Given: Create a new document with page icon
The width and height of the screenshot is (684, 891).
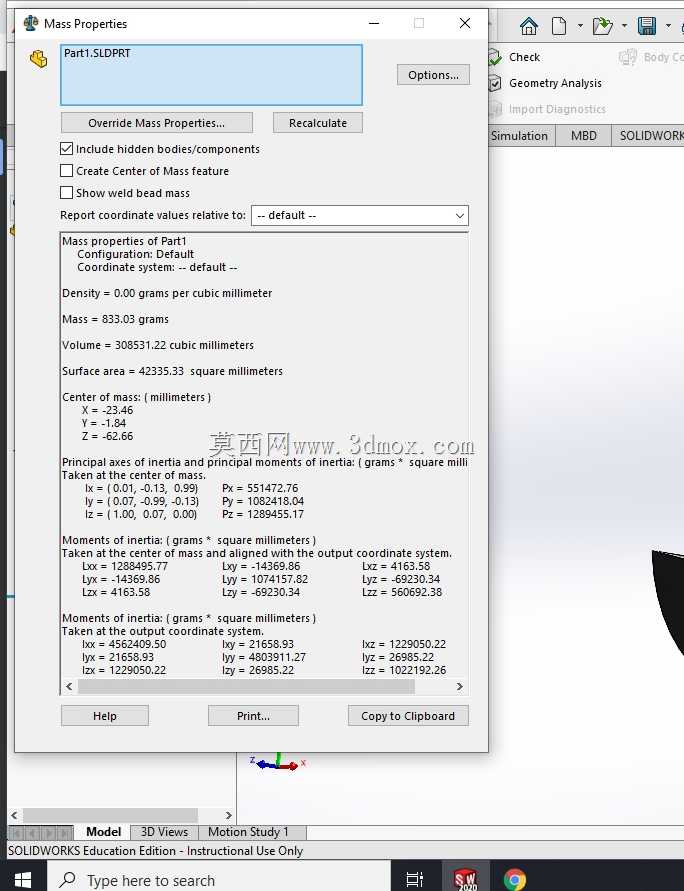Looking at the screenshot, I should (x=559, y=26).
